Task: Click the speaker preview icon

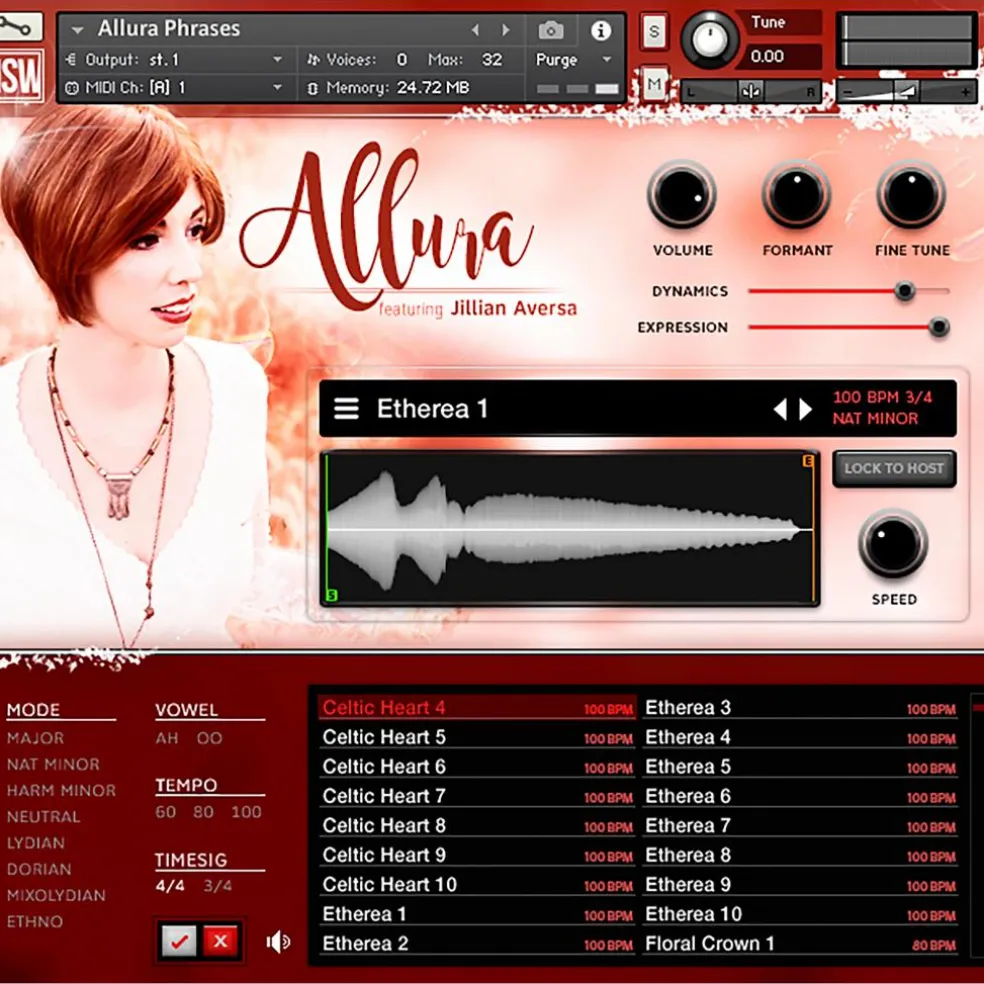Action: click(278, 941)
